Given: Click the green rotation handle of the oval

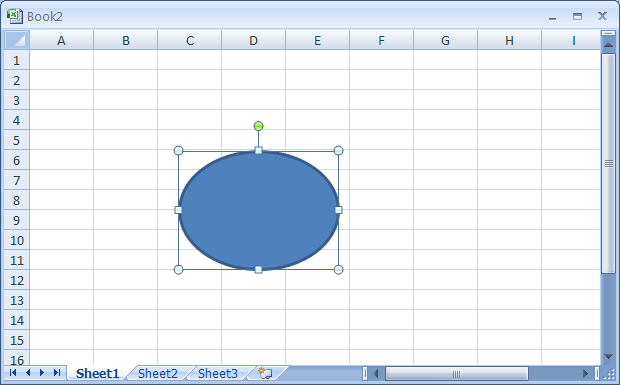Looking at the screenshot, I should coord(258,126).
